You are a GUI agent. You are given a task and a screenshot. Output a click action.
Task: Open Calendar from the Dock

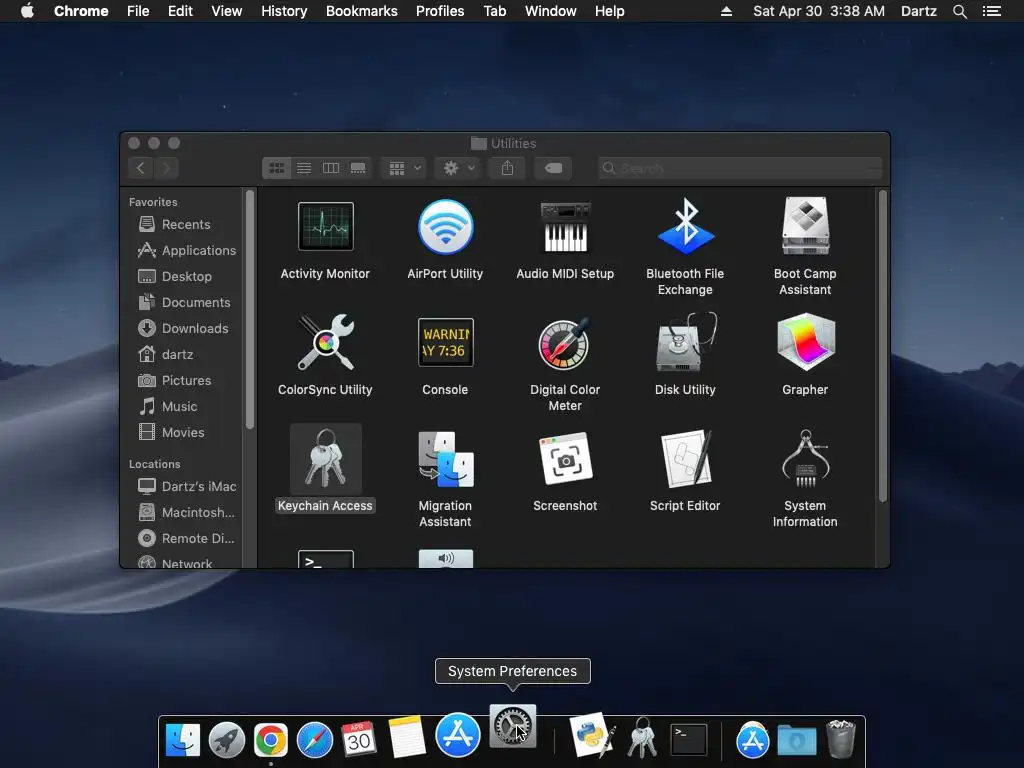[359, 739]
